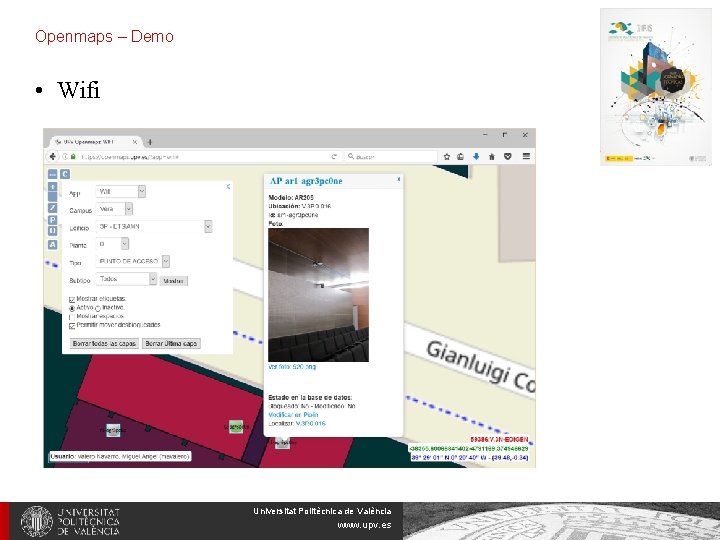Click the Universitat Politècnica de València logo
This screenshot has width=720, height=540.
(70, 522)
